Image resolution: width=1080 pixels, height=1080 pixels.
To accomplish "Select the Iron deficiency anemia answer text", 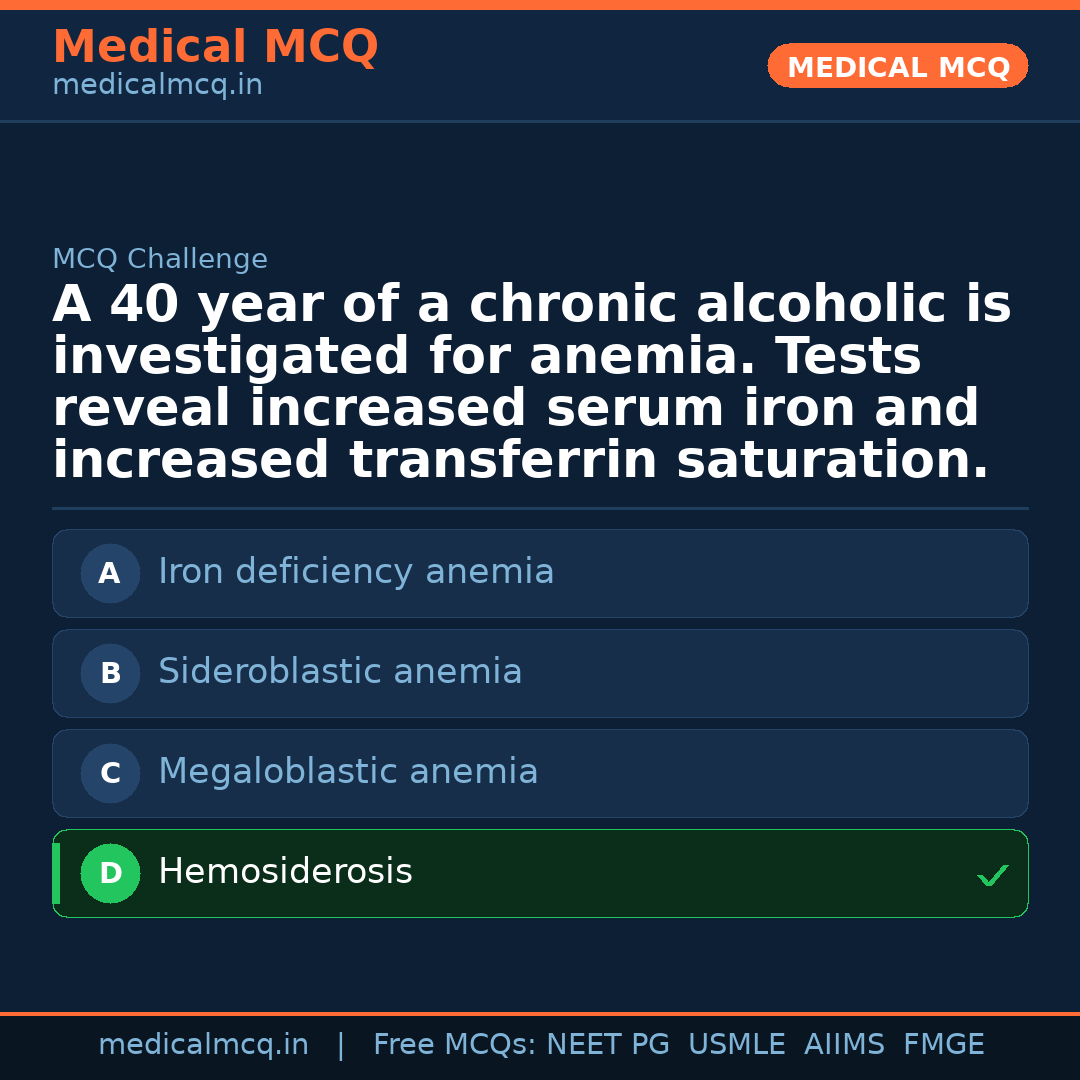I will pos(356,572).
